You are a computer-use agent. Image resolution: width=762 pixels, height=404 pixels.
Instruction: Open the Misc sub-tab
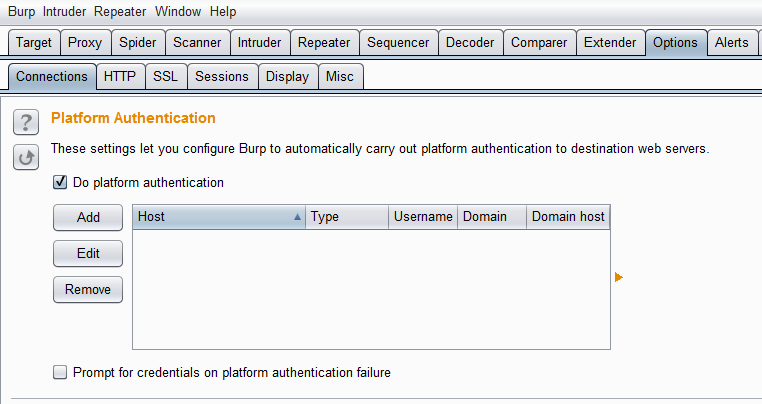340,77
